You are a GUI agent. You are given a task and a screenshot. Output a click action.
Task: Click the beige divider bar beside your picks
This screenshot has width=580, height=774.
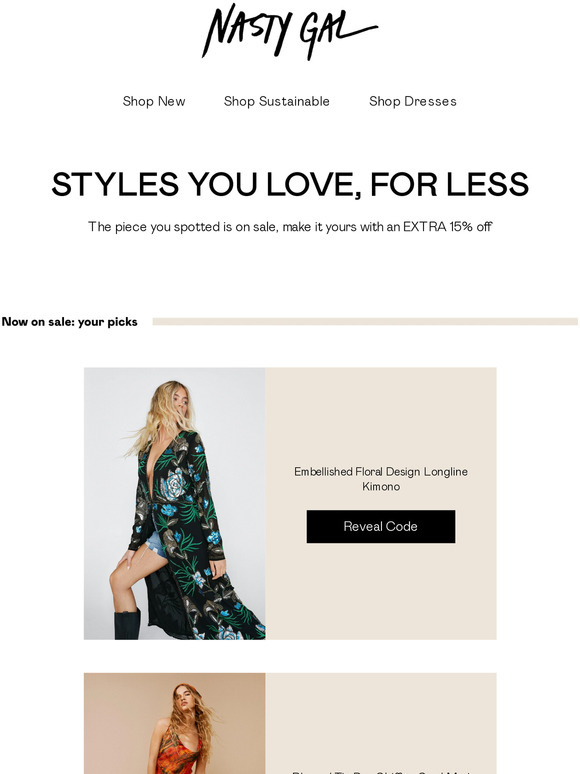(365, 321)
